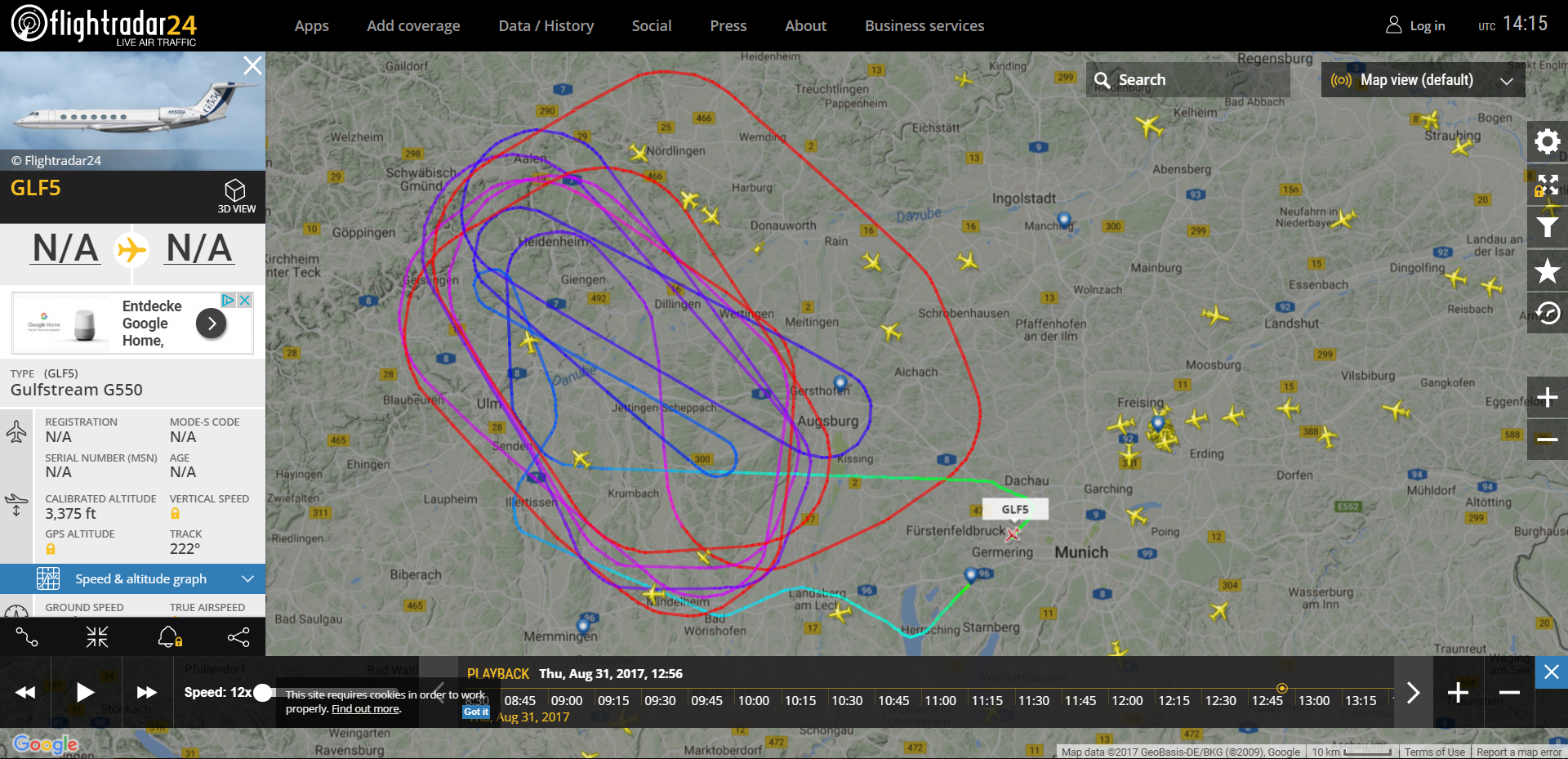Open the AdChoices info icon
Image resolution: width=1568 pixels, height=759 pixels.
[229, 301]
